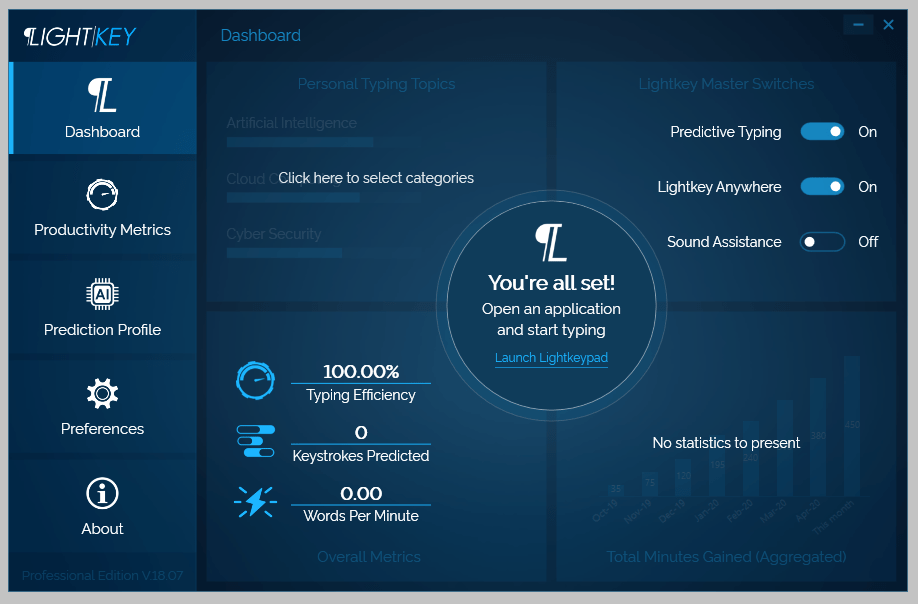Click the Typing Efficiency gauge icon

[255, 380]
